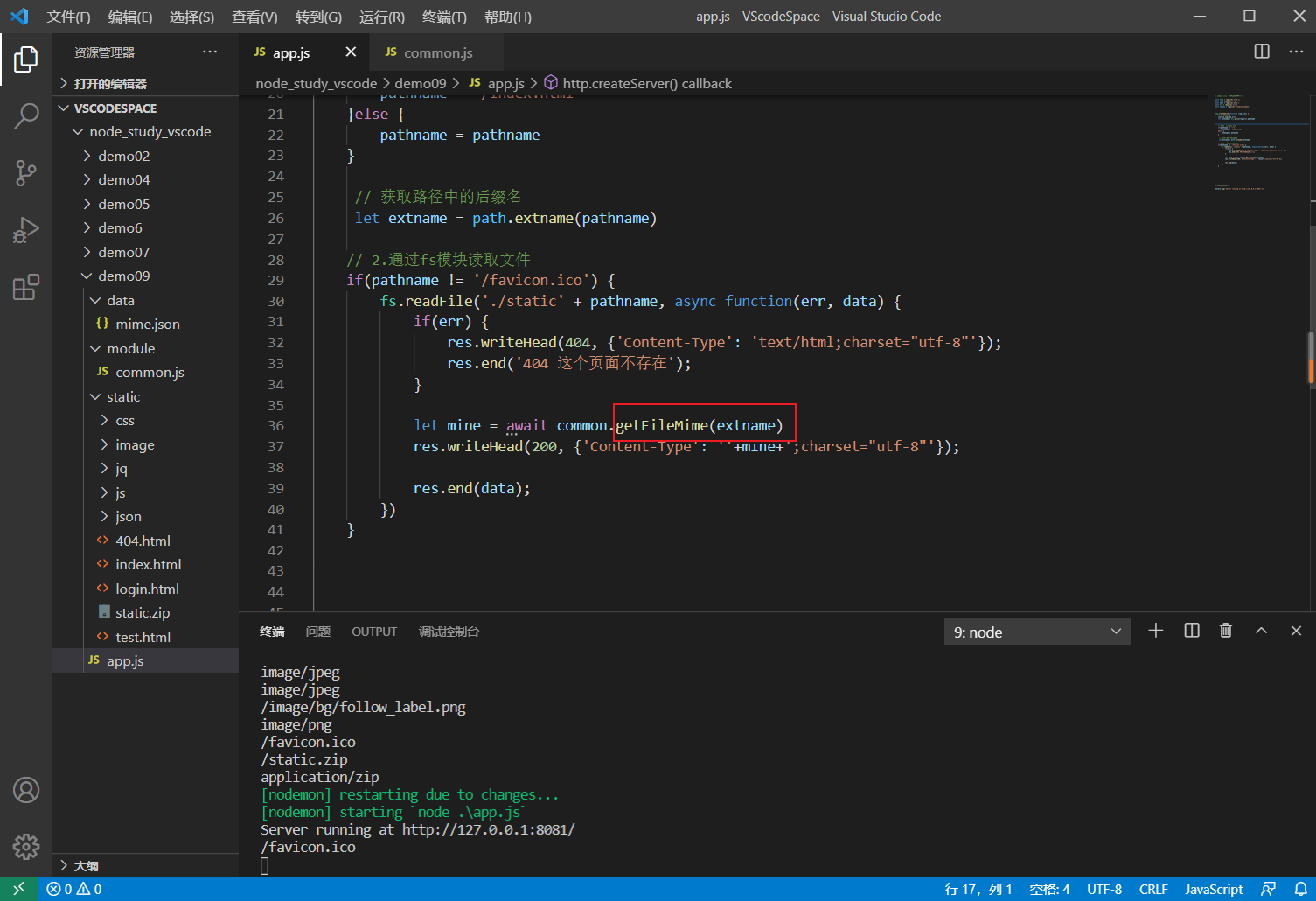This screenshot has height=901, width=1316.
Task: Collapse the demo09 folder
Action: coord(145,276)
